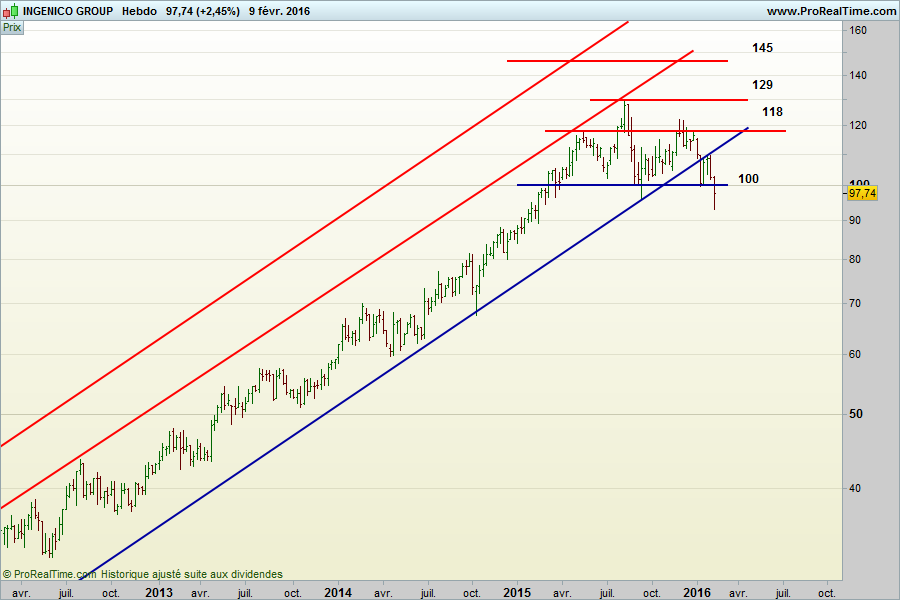Click the 97,74 (+2,45%) quote in header
This screenshot has width=900, height=600.
pos(202,11)
